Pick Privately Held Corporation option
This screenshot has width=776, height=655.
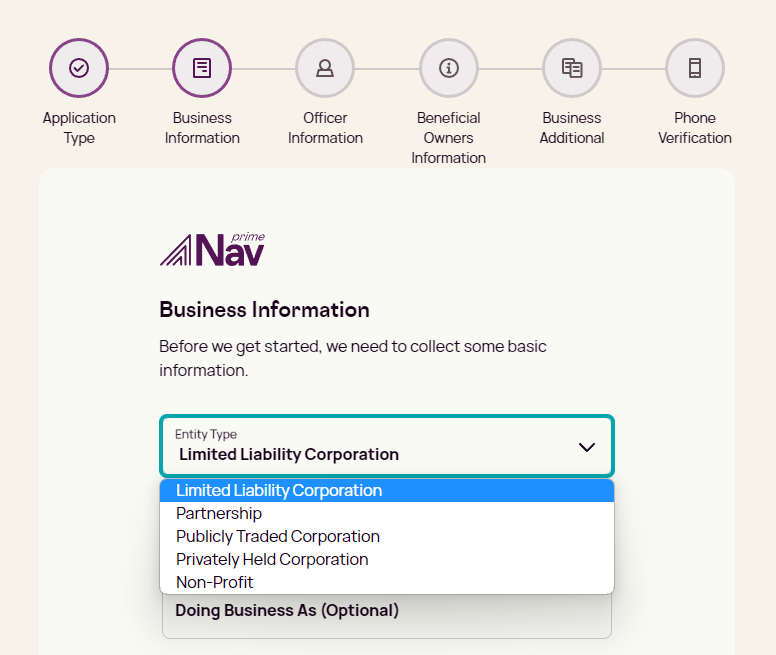[272, 559]
